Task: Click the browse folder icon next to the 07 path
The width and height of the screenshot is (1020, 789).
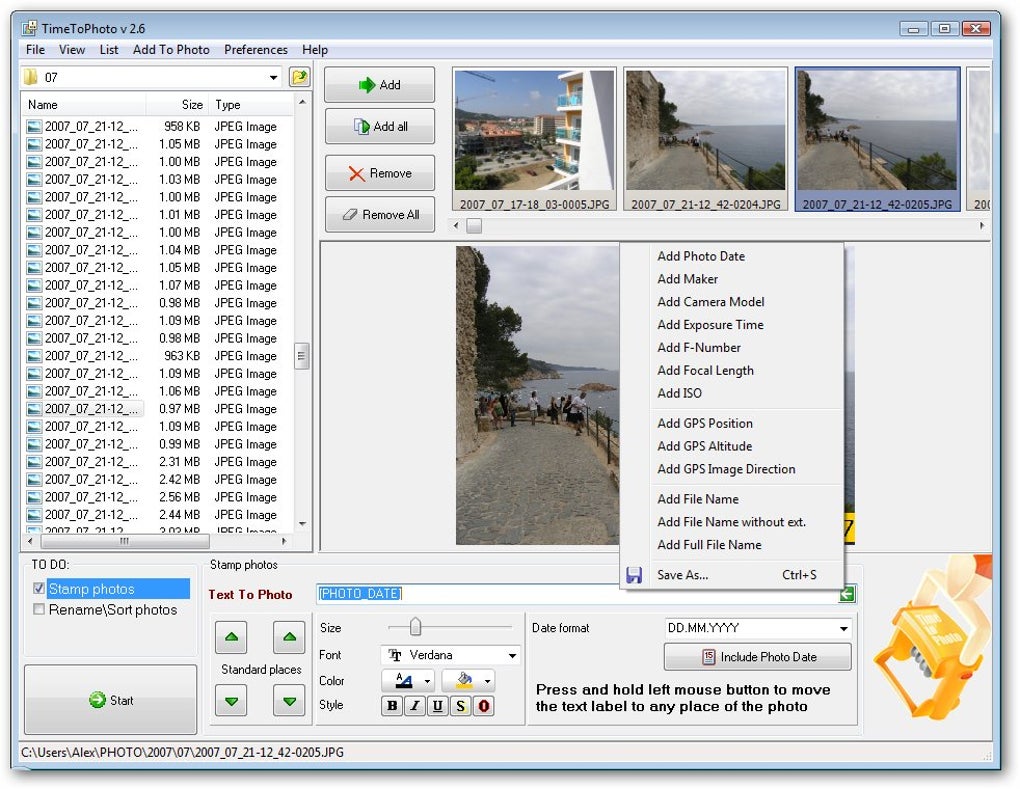Action: point(299,77)
